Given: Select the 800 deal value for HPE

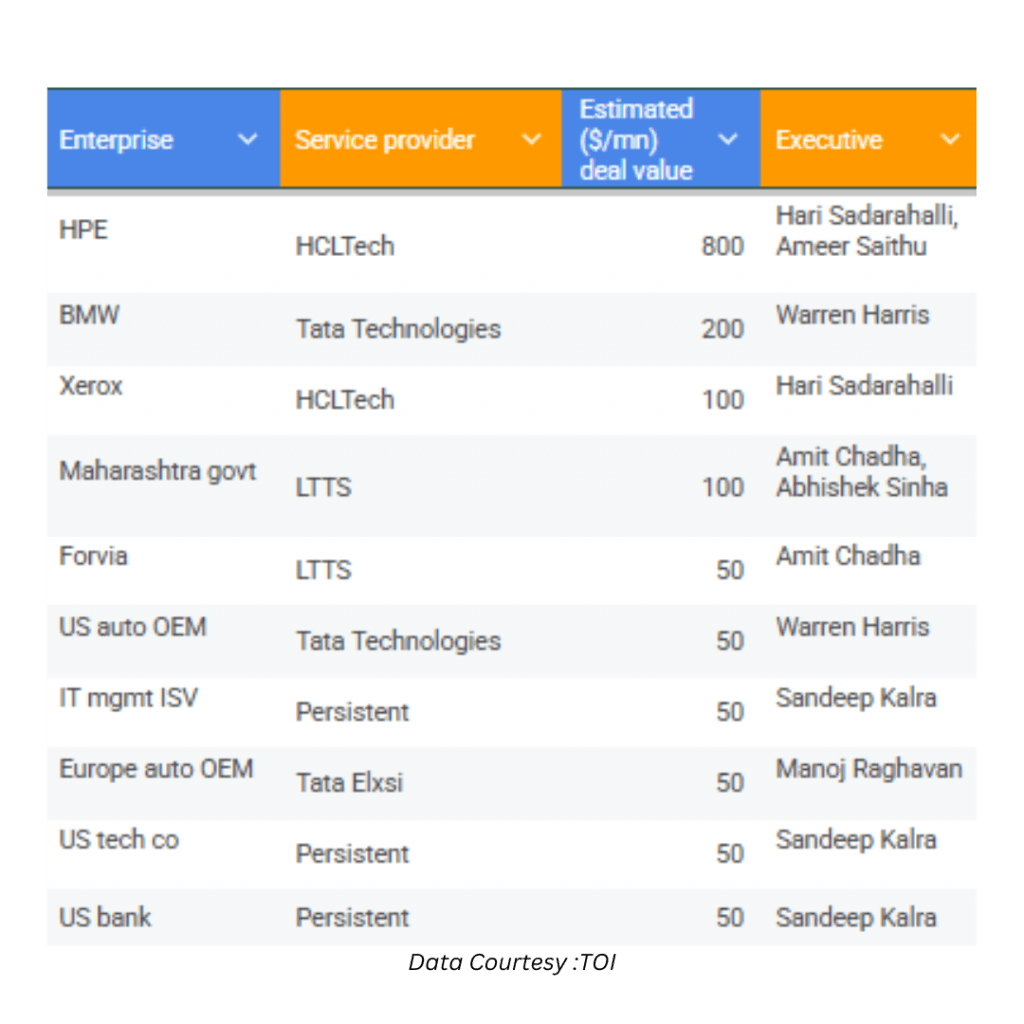Looking at the screenshot, I should (722, 246).
